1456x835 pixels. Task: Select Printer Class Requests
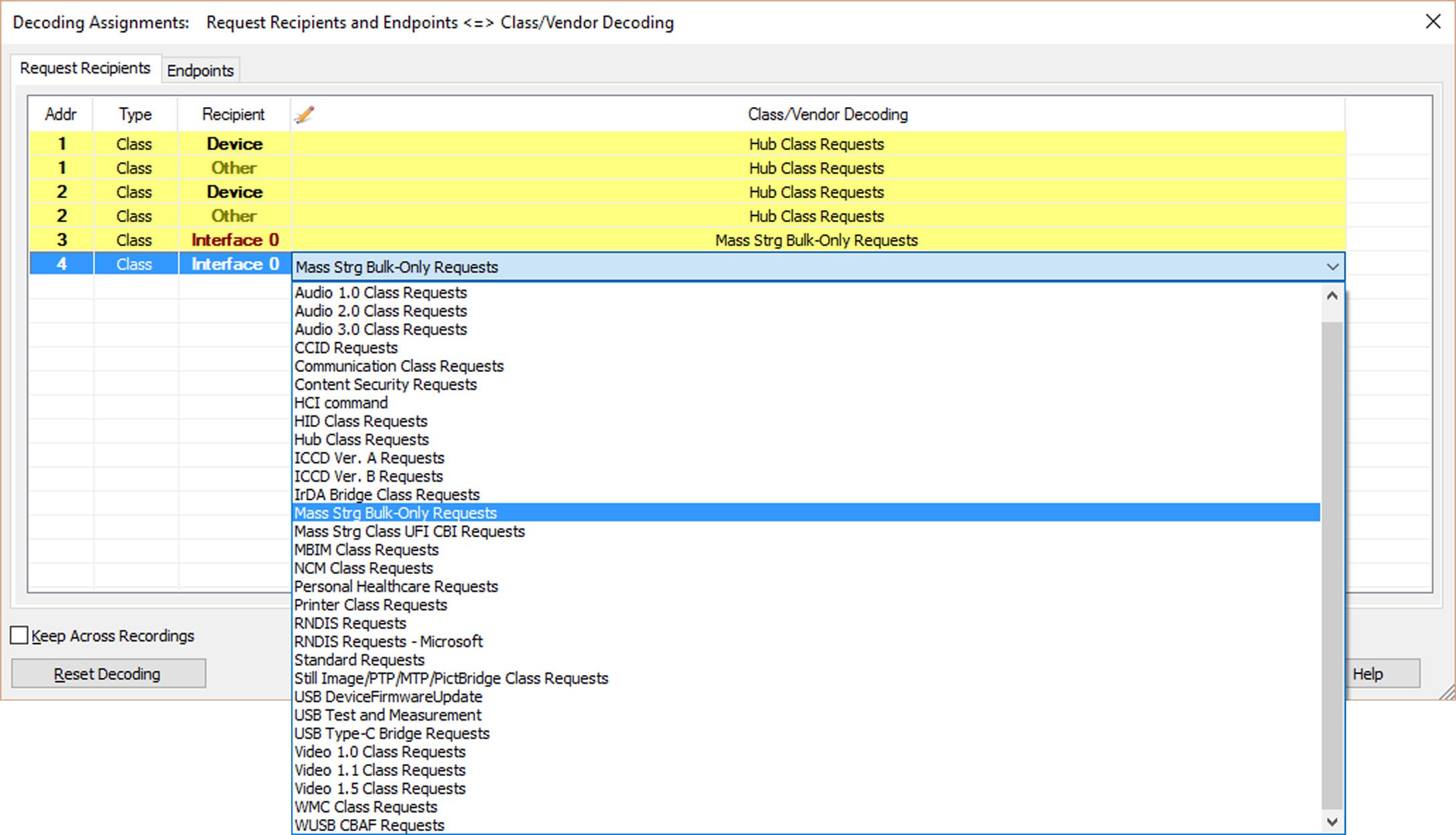807,605
